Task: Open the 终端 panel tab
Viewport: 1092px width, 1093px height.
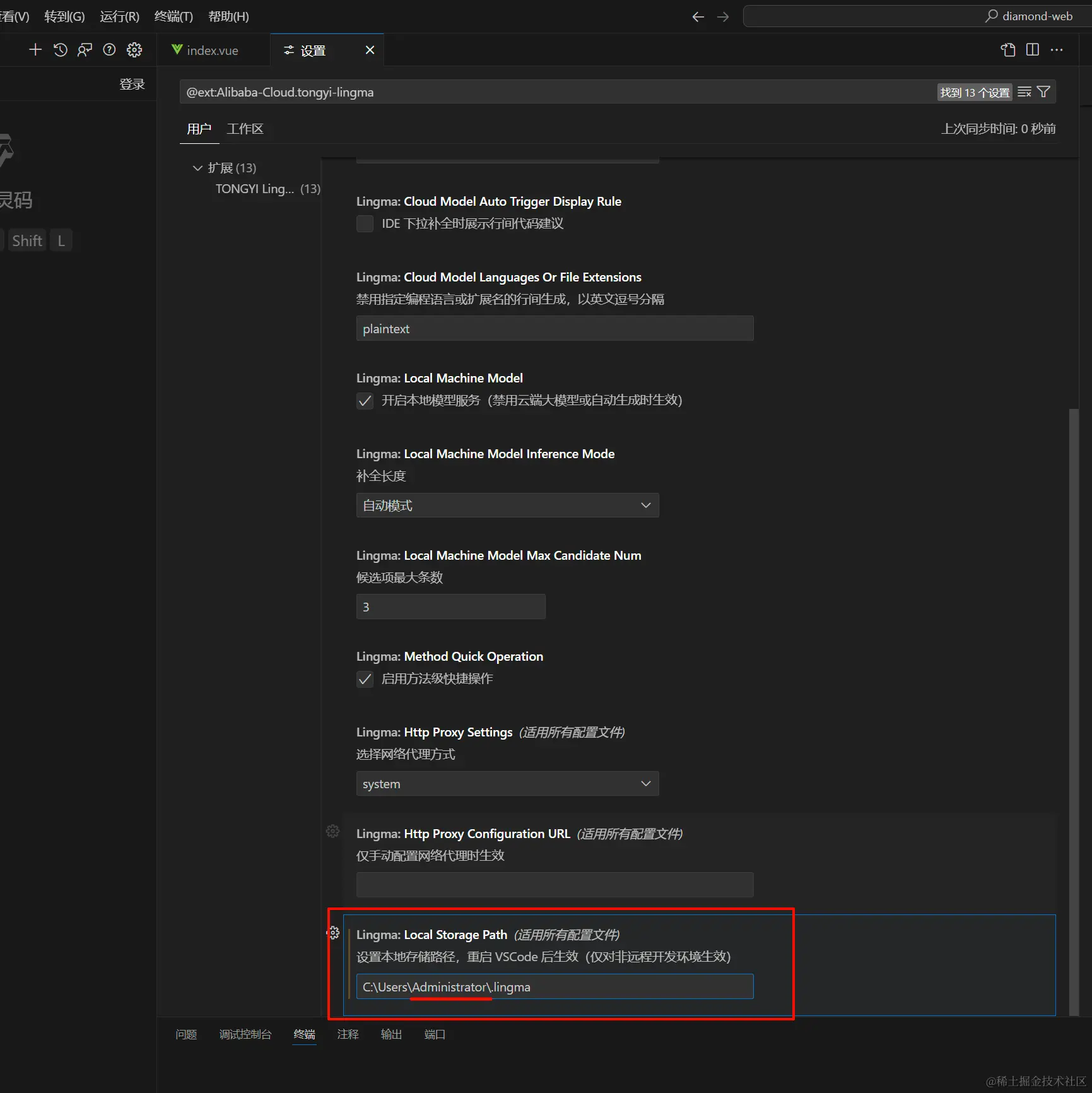Action: [304, 1034]
